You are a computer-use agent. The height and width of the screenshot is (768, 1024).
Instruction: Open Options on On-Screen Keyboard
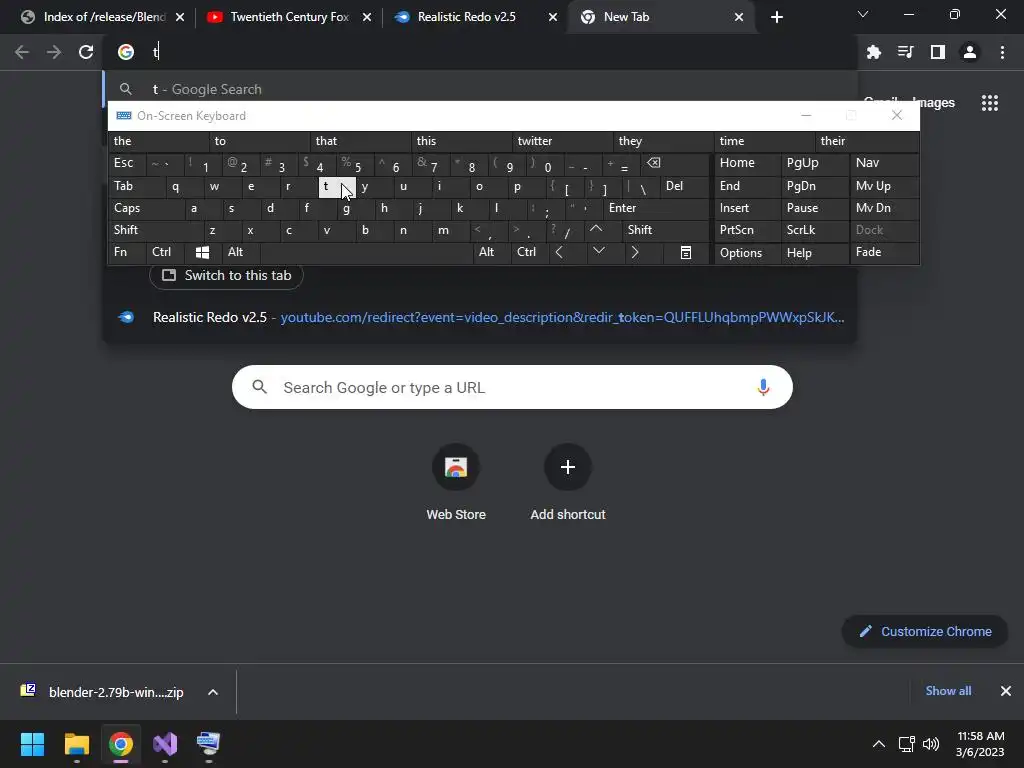point(747,253)
